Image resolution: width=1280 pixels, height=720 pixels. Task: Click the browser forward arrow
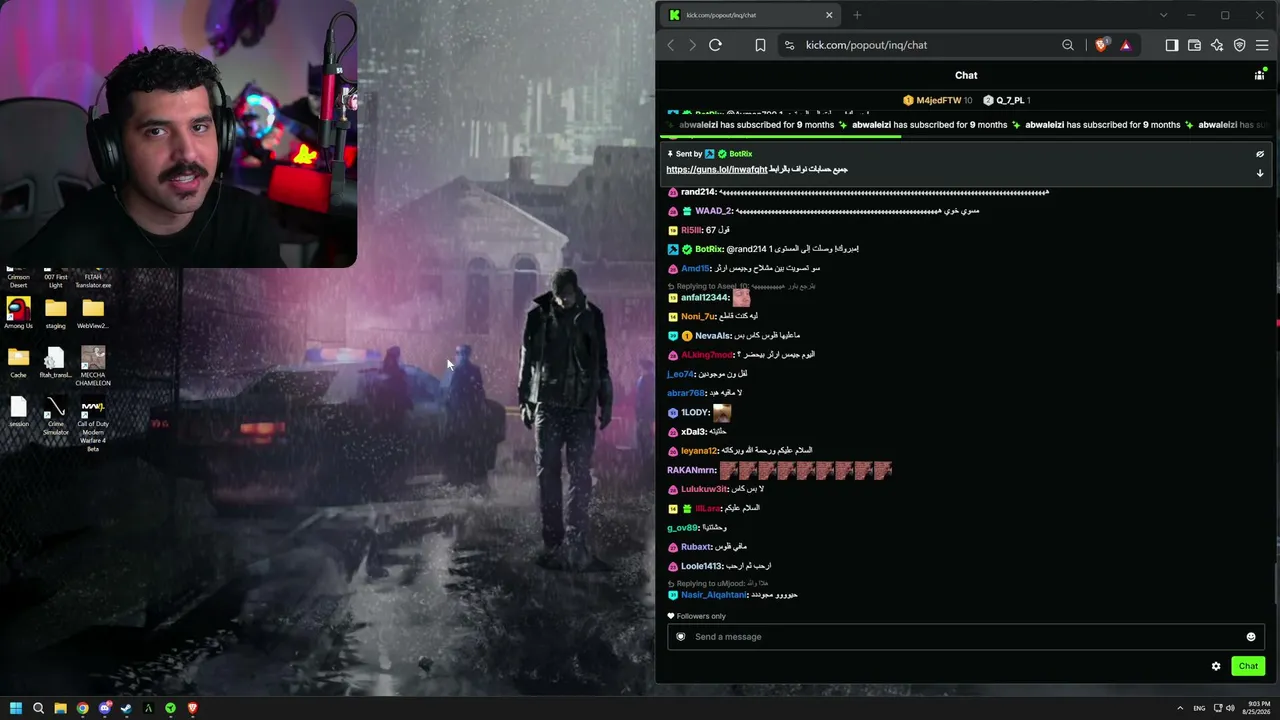(x=692, y=45)
